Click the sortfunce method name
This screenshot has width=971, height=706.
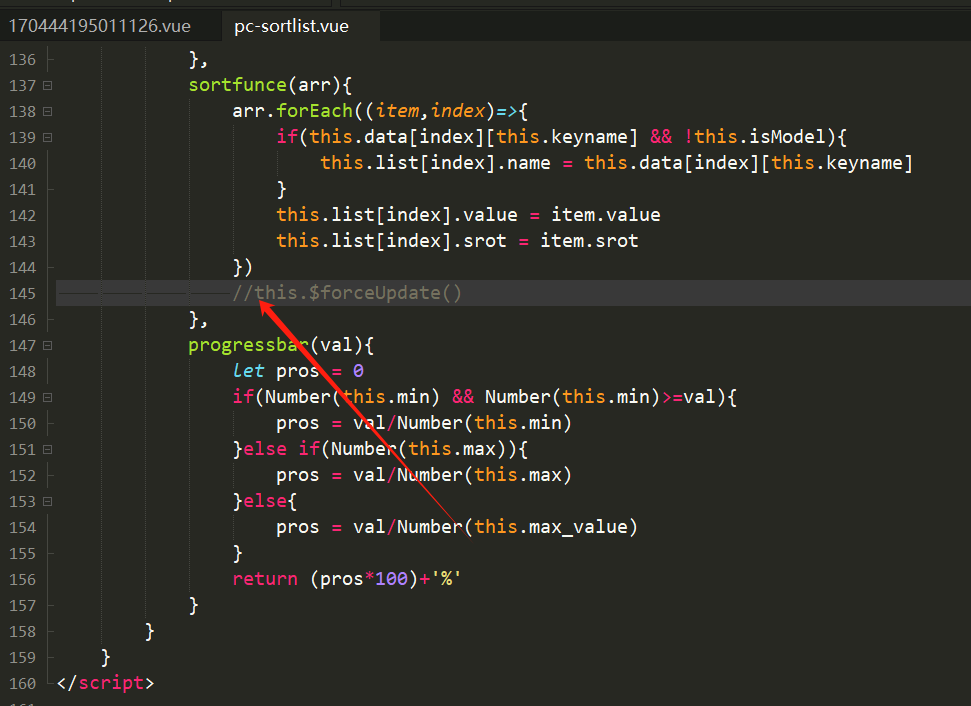(238, 85)
